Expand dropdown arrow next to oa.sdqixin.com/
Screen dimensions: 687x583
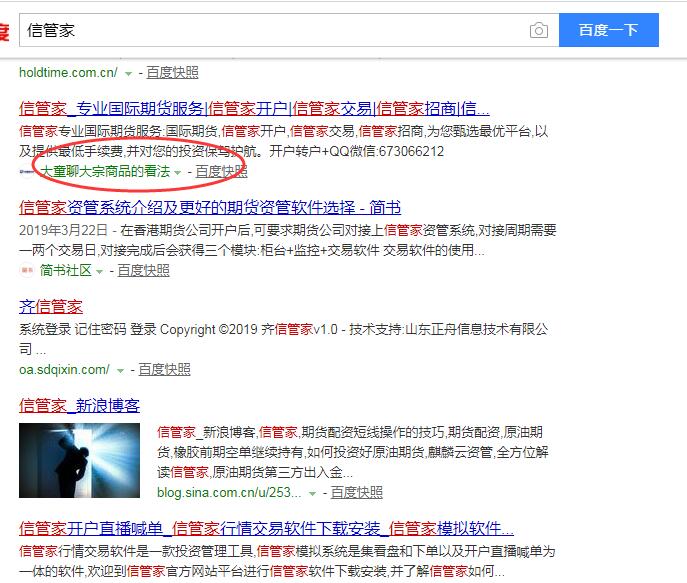point(120,371)
